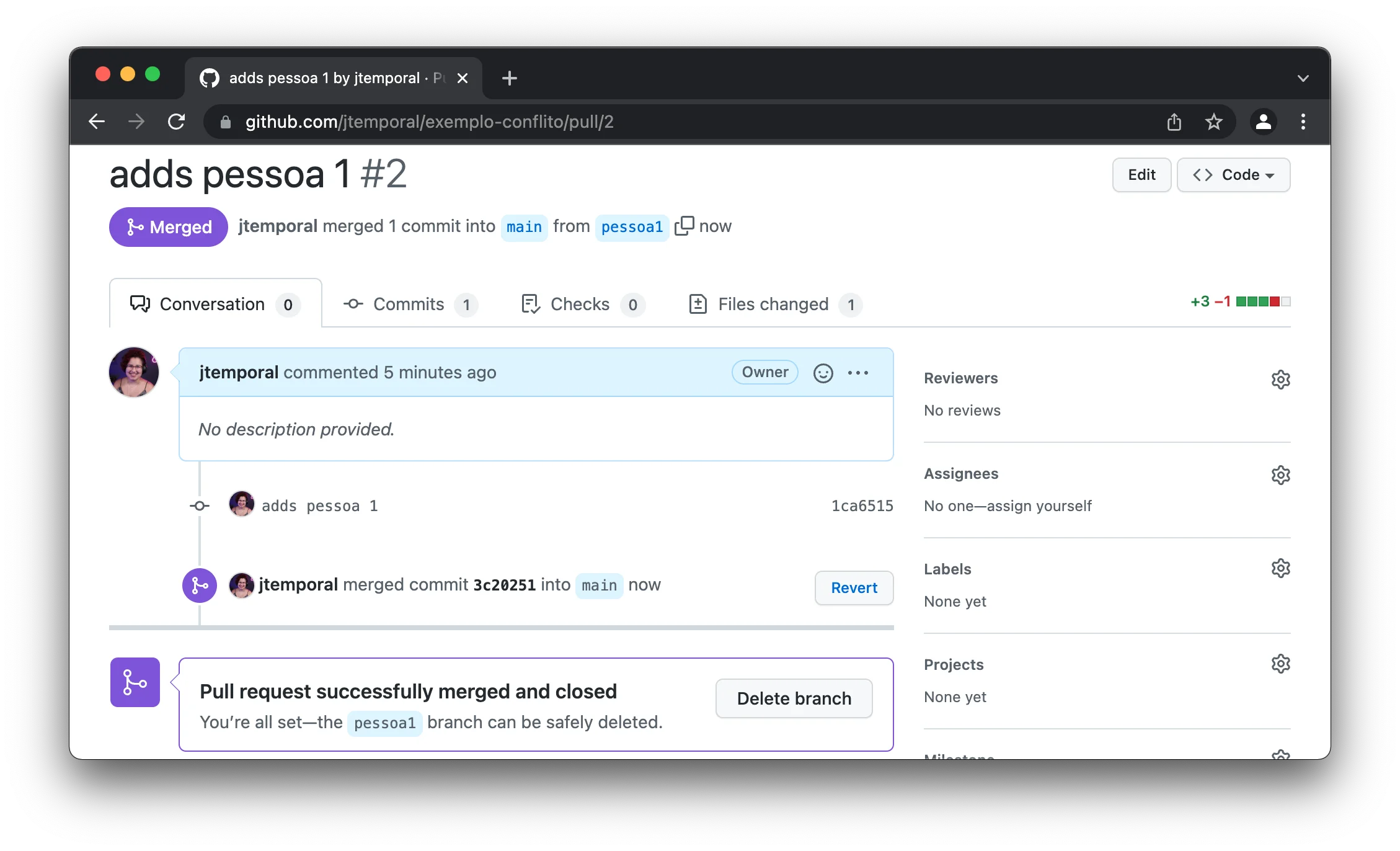Delete the pessoa1 branch
The height and width of the screenshot is (851, 1400).
794,698
